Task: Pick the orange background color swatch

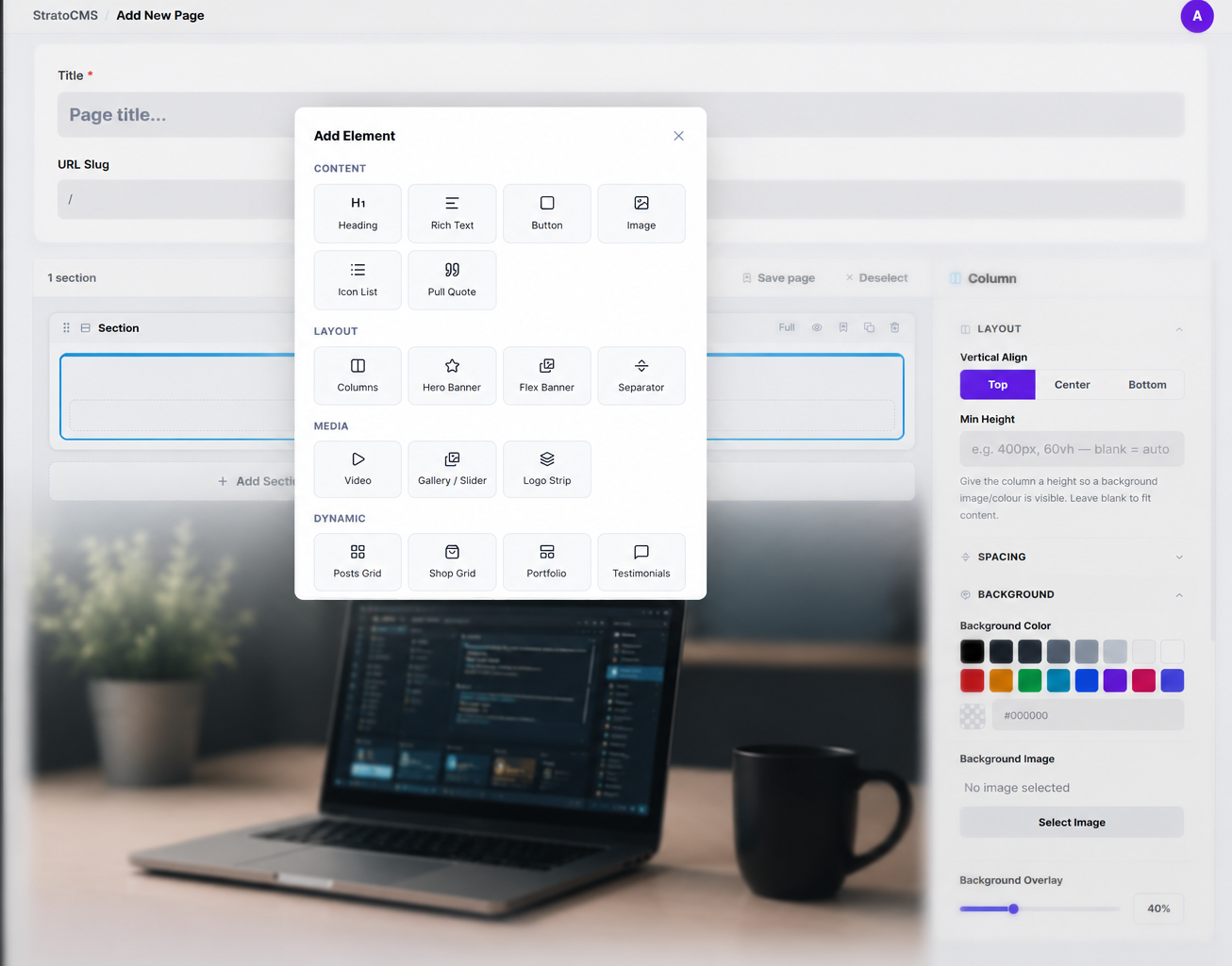Action: (1001, 680)
